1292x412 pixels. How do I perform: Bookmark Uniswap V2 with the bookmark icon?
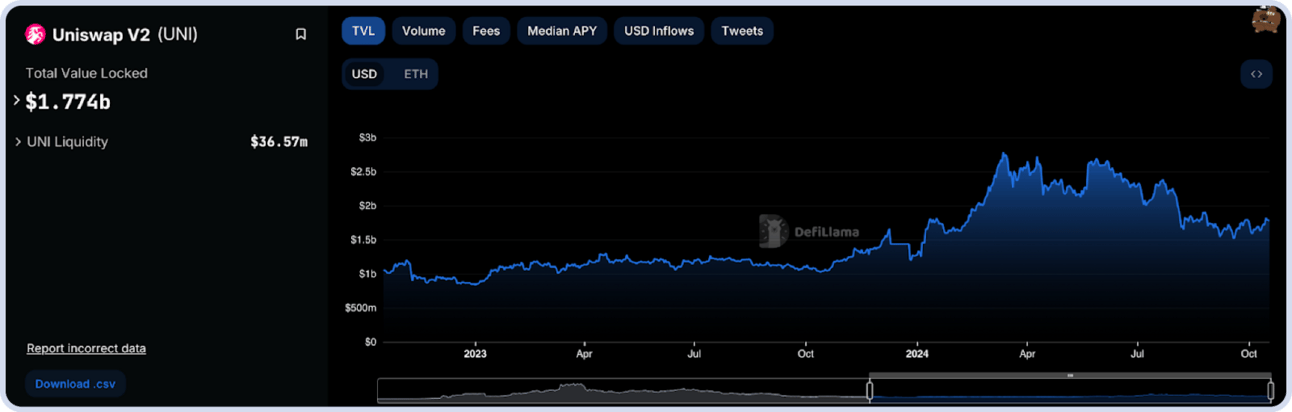(300, 34)
